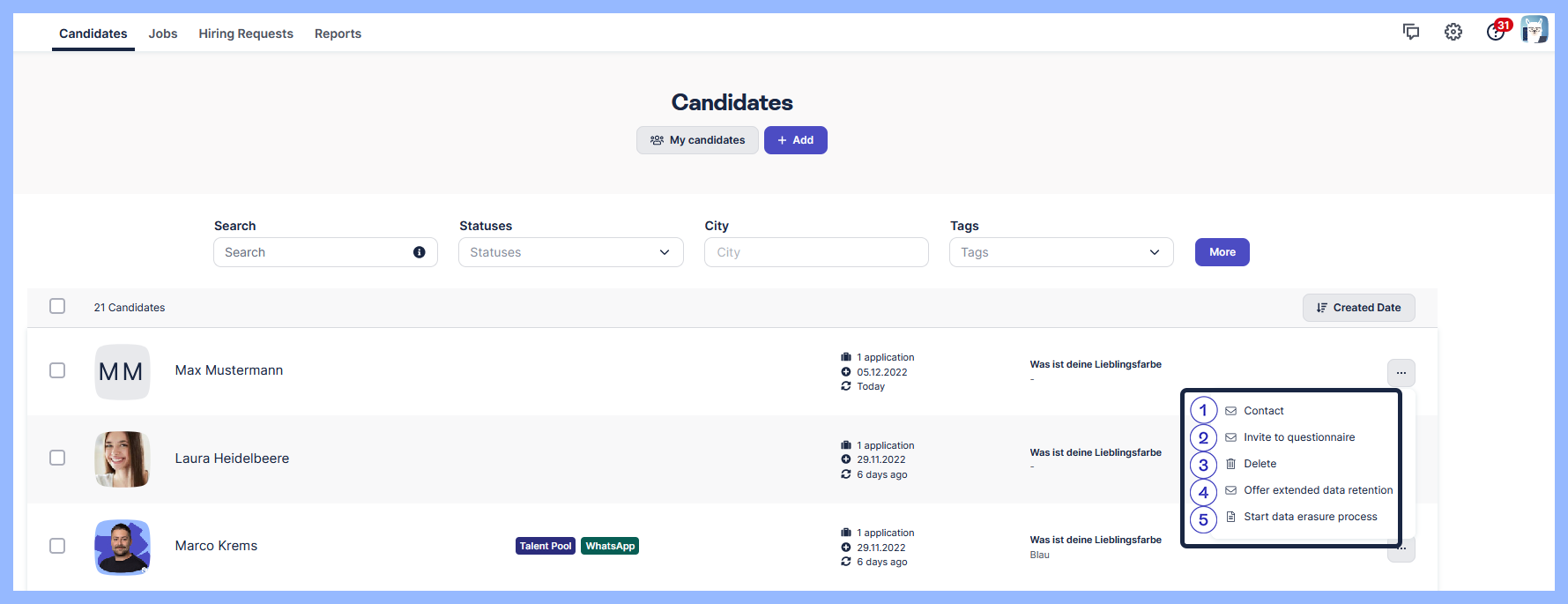Click the More filters button
The image size is (1568, 604).
tap(1222, 252)
